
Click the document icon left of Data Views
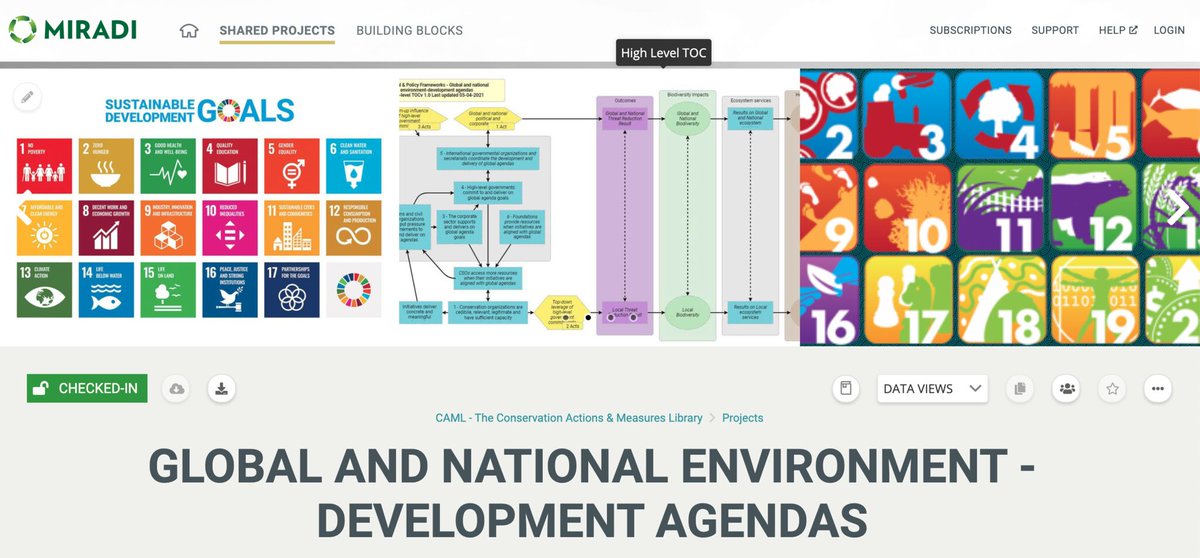click(x=846, y=389)
